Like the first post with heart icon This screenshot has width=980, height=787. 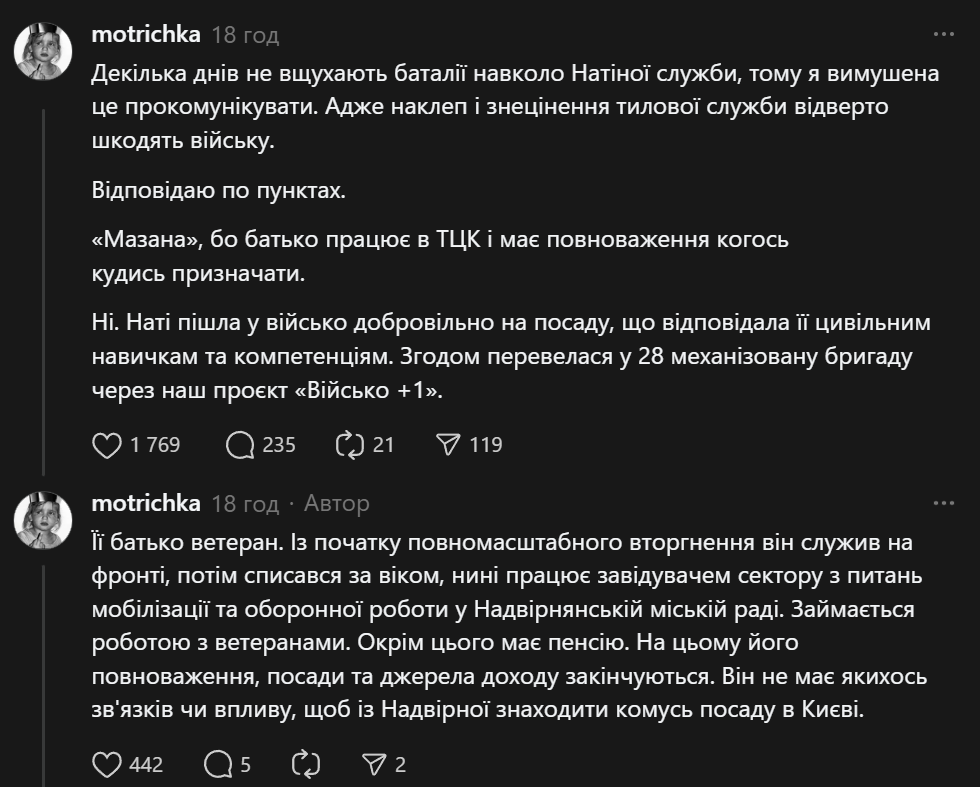[x=107, y=445]
